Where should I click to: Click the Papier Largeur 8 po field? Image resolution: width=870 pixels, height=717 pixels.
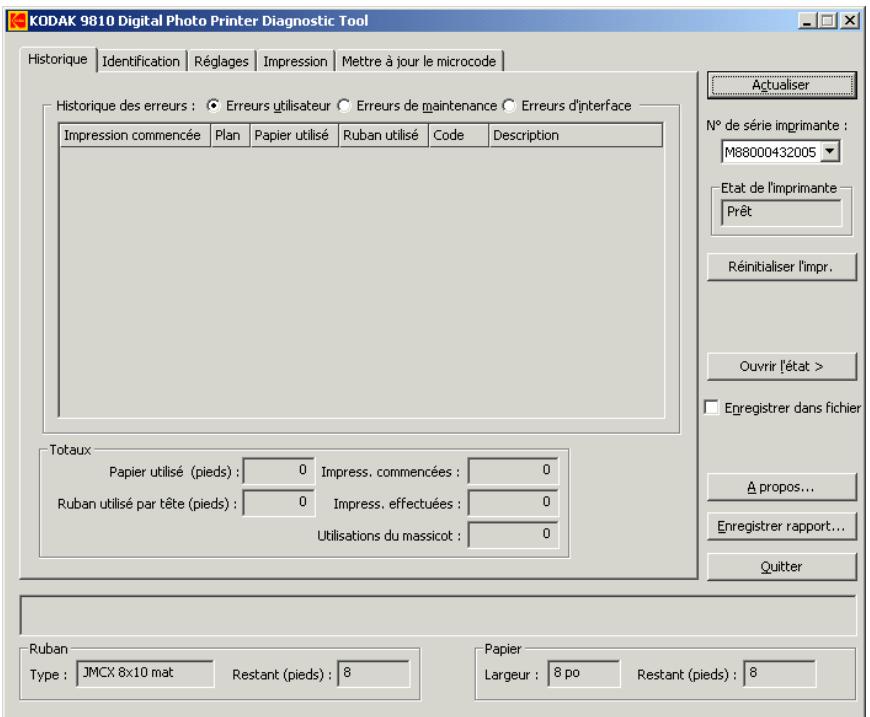[584, 673]
